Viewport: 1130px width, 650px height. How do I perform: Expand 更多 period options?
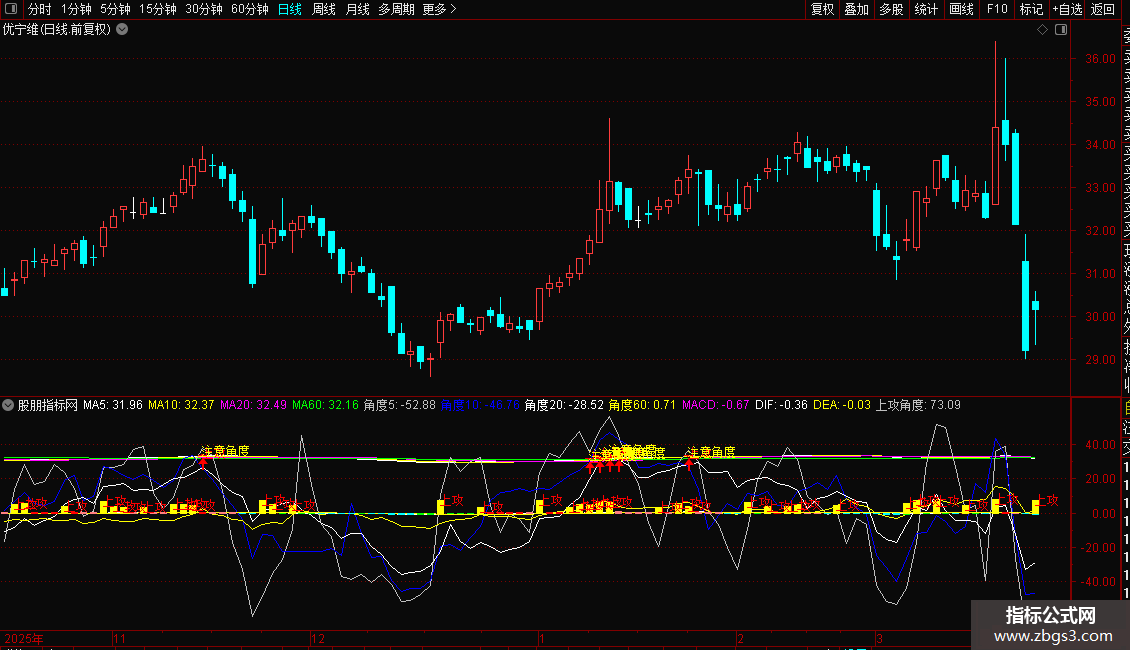click(440, 9)
